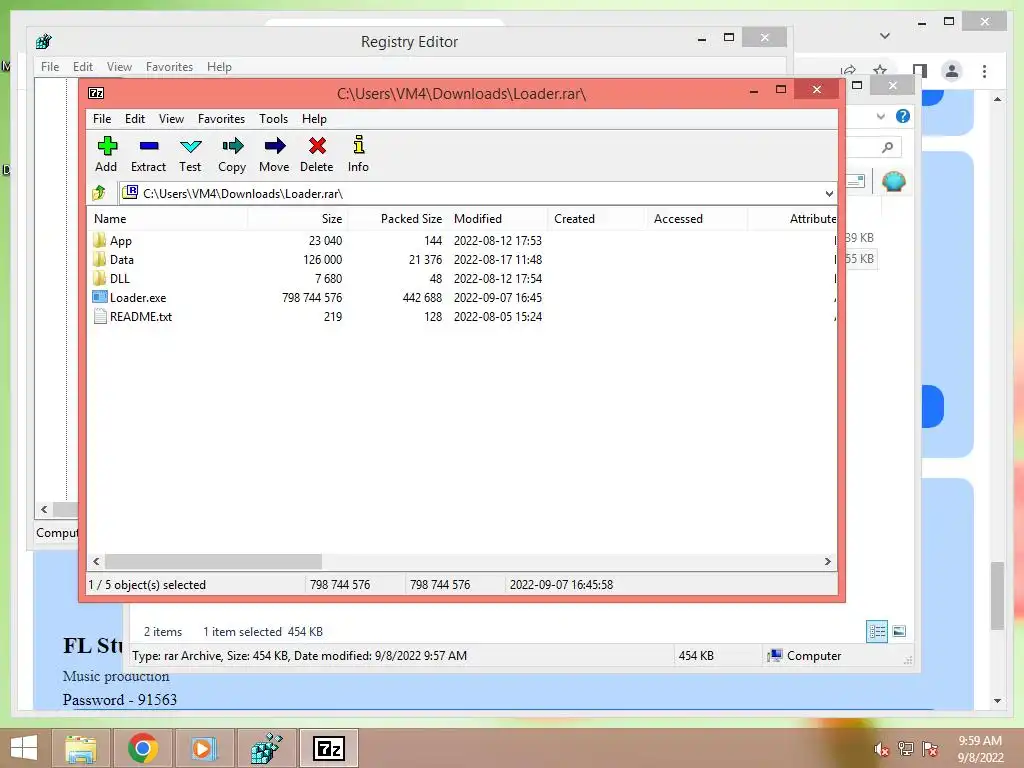Switch Explorer to large icons view
This screenshot has height=768, width=1024.
899,631
